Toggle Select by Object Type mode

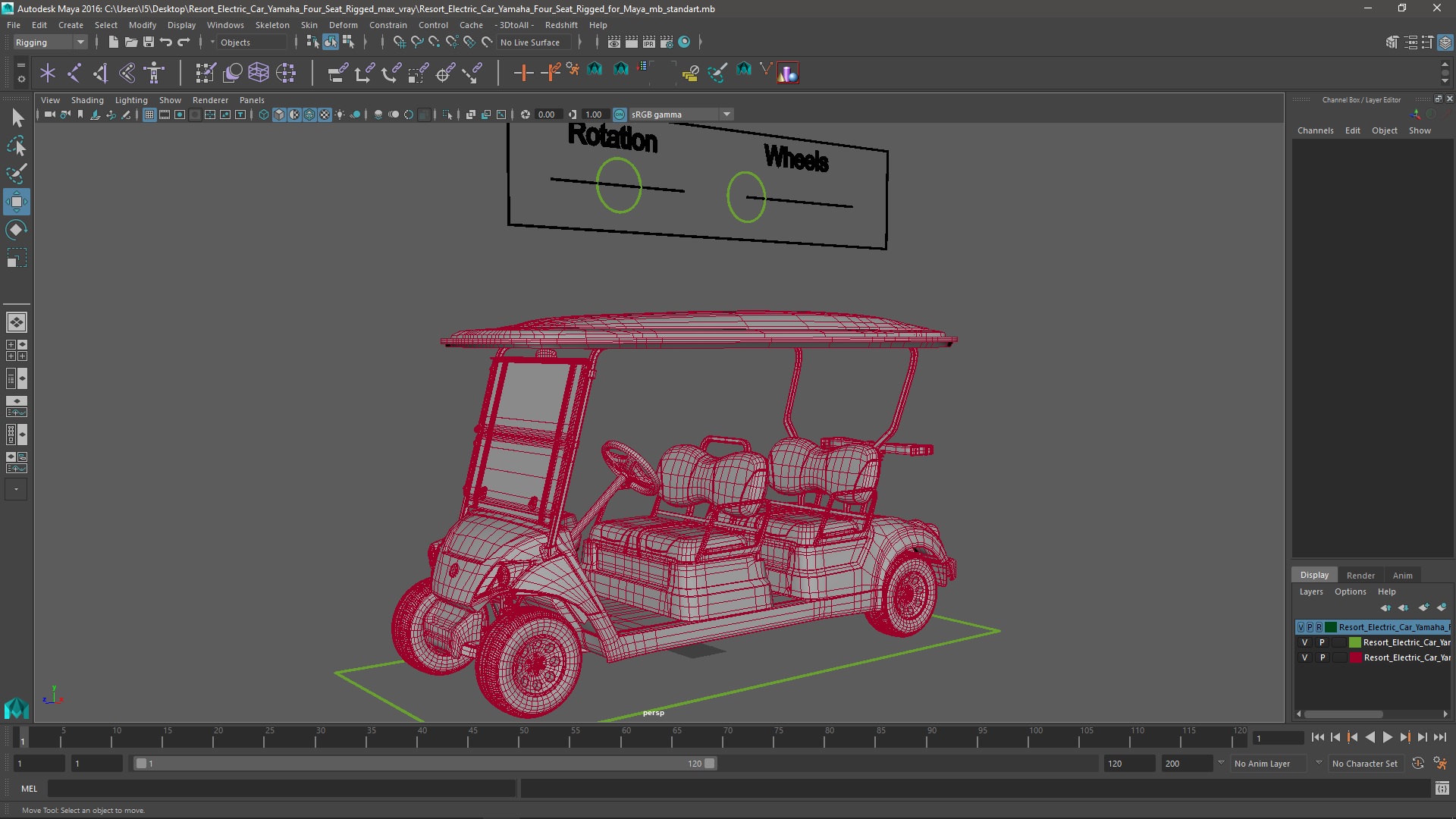point(331,42)
